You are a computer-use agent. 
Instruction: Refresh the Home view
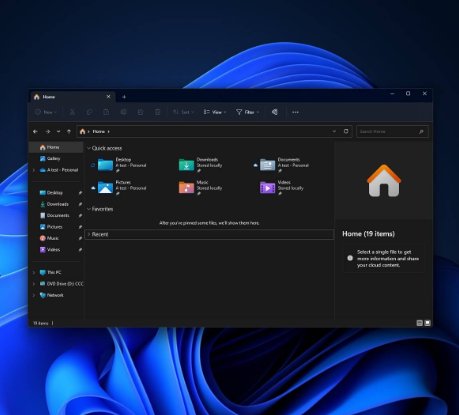point(346,131)
